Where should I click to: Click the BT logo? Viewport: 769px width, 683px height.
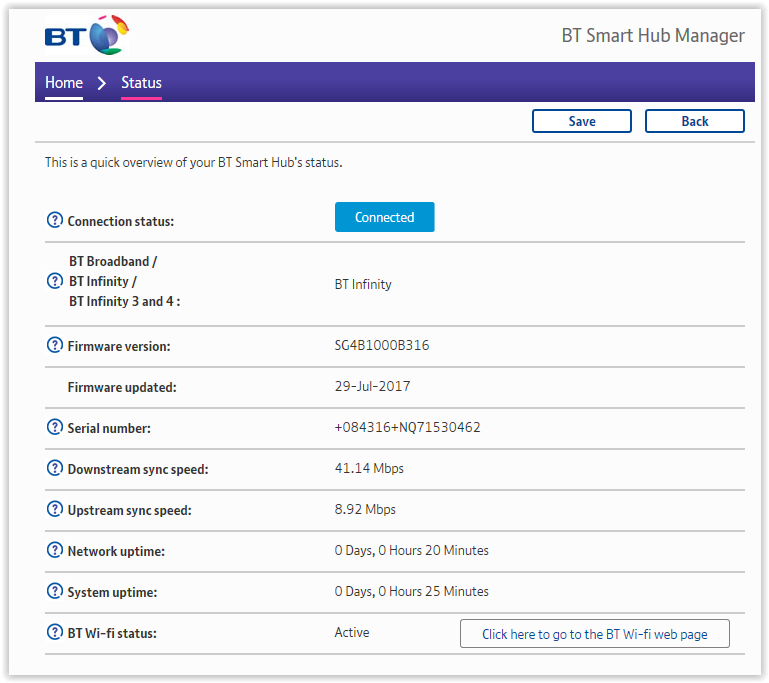point(86,35)
